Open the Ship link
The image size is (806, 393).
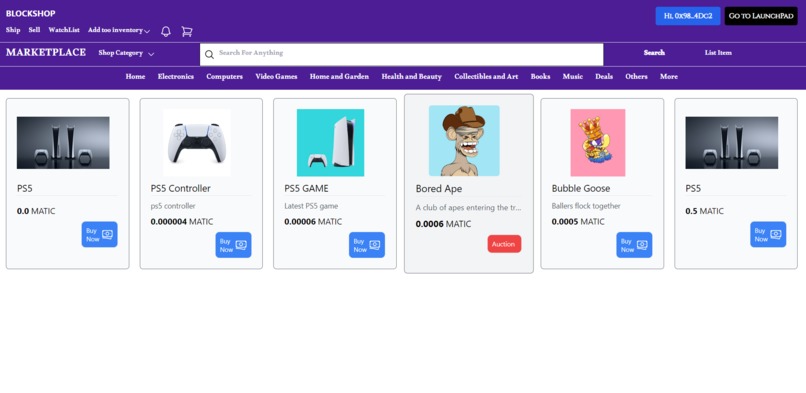pyautogui.click(x=13, y=30)
